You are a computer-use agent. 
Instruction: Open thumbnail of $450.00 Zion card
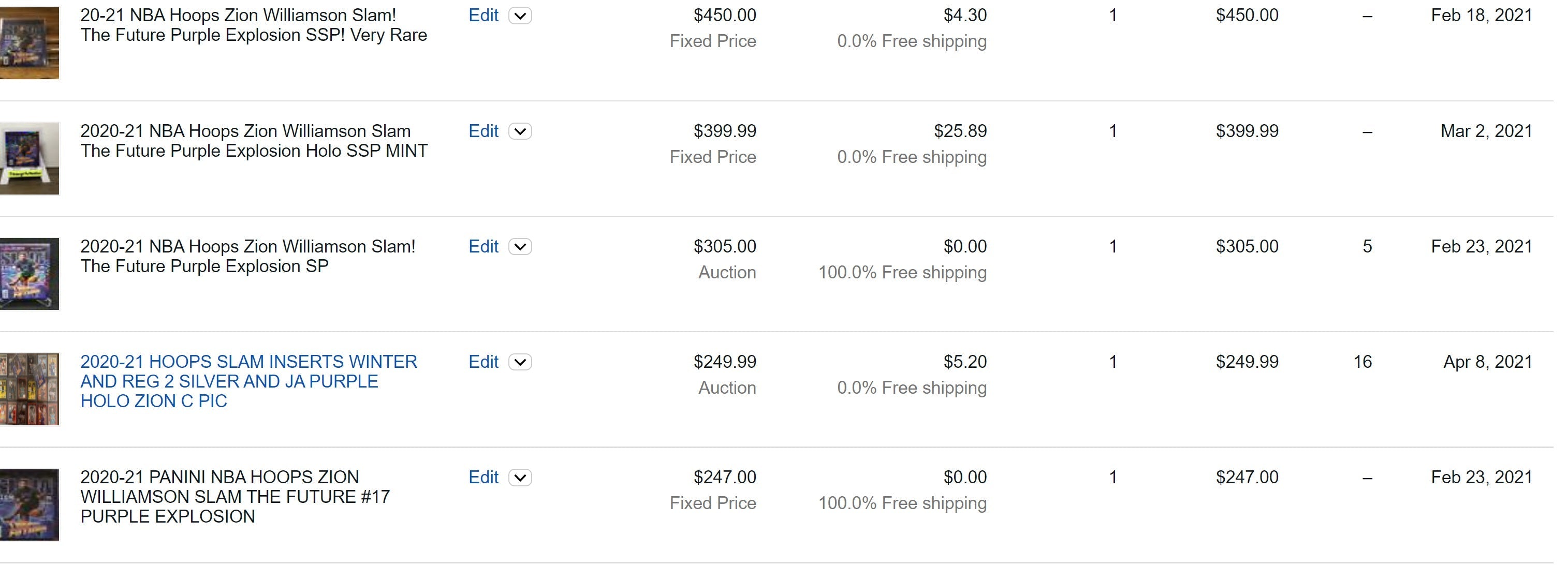(x=29, y=42)
